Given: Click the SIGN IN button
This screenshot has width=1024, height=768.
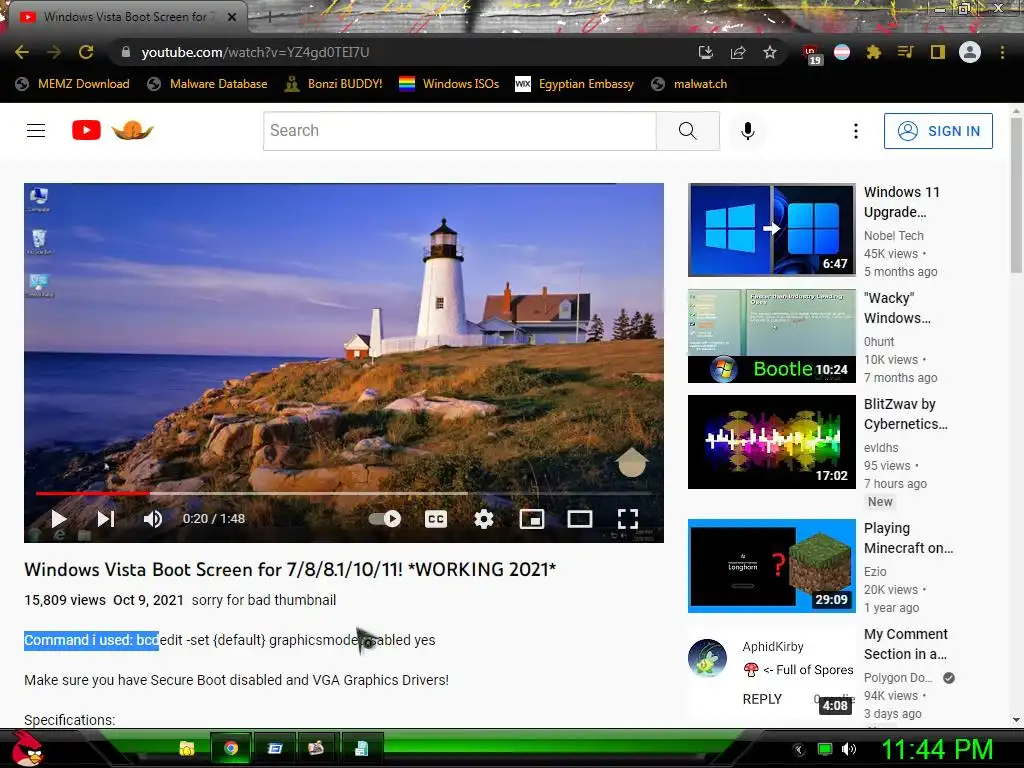Looking at the screenshot, I should click(x=938, y=131).
